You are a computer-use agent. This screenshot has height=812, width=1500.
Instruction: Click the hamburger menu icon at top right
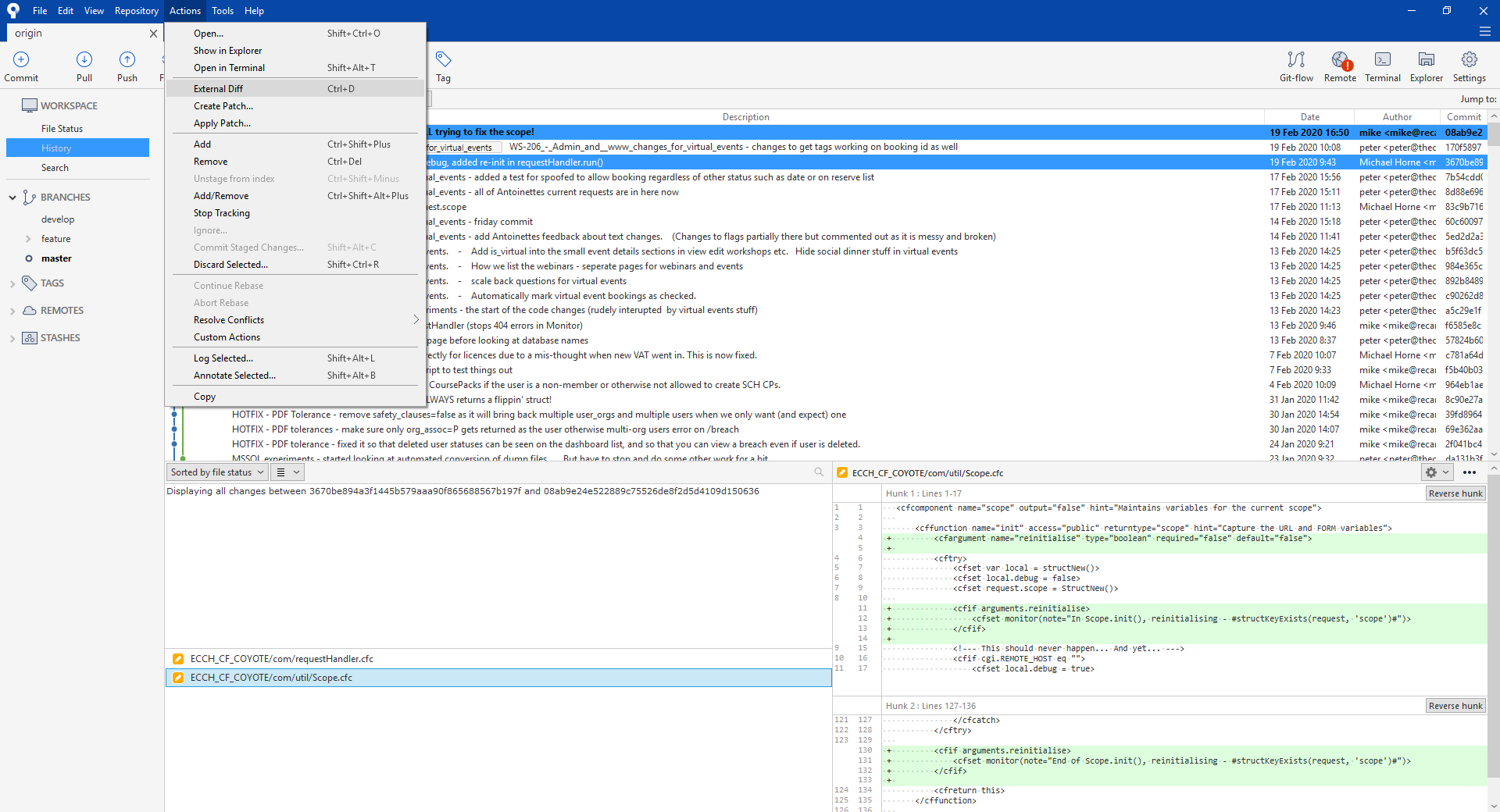1485,32
